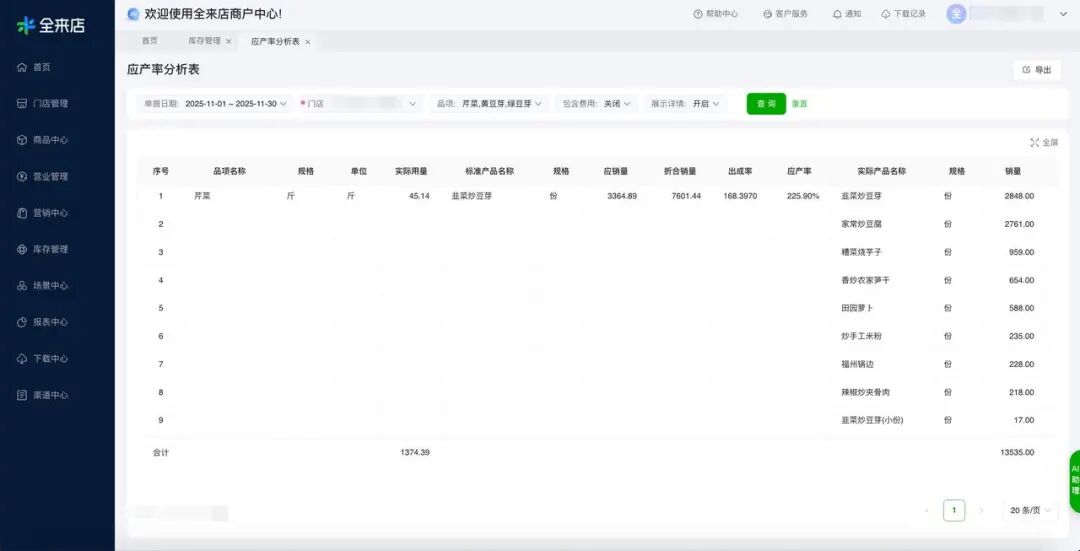The height and width of the screenshot is (551, 1080).
Task: Click the 折合销量 column header
Action: pyautogui.click(x=680, y=171)
